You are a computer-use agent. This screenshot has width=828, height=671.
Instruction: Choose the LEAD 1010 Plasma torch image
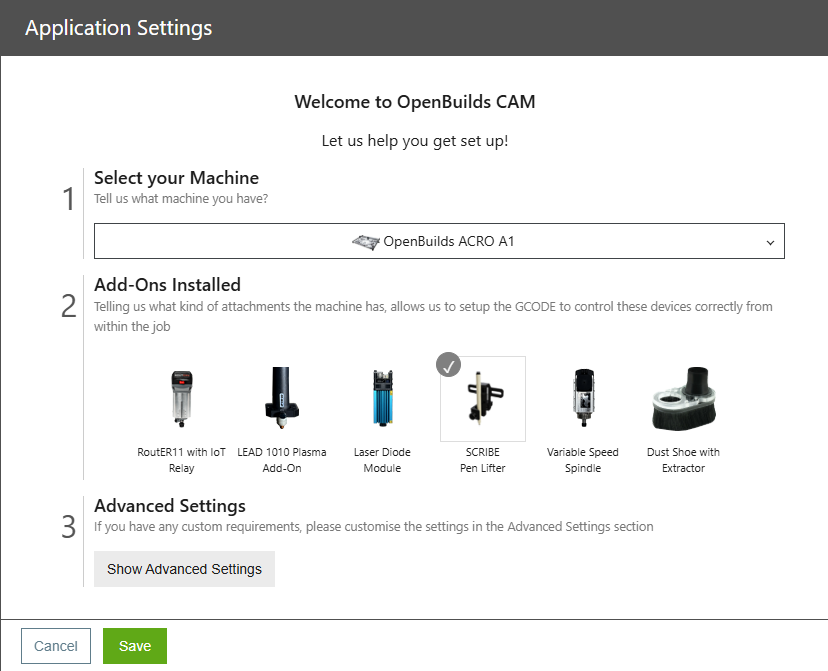(281, 399)
